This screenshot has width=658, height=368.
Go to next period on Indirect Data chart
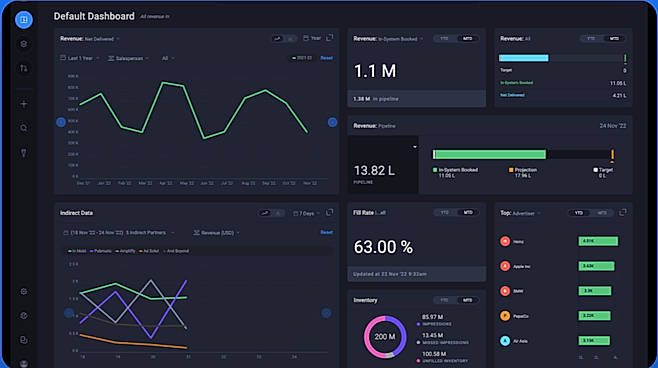[x=326, y=313]
